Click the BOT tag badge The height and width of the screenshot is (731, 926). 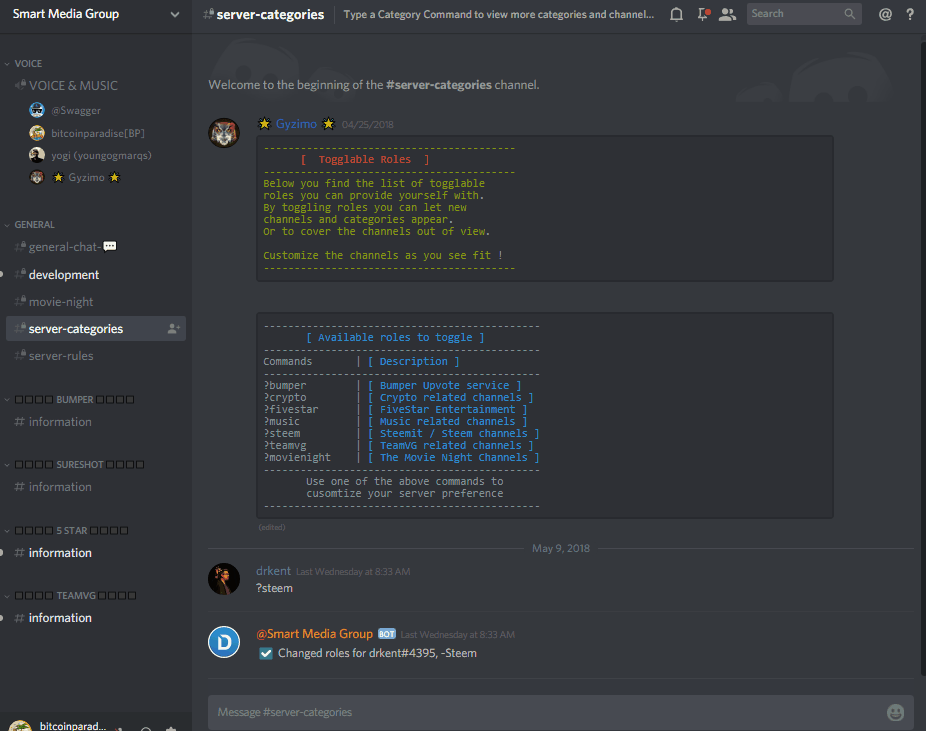387,634
